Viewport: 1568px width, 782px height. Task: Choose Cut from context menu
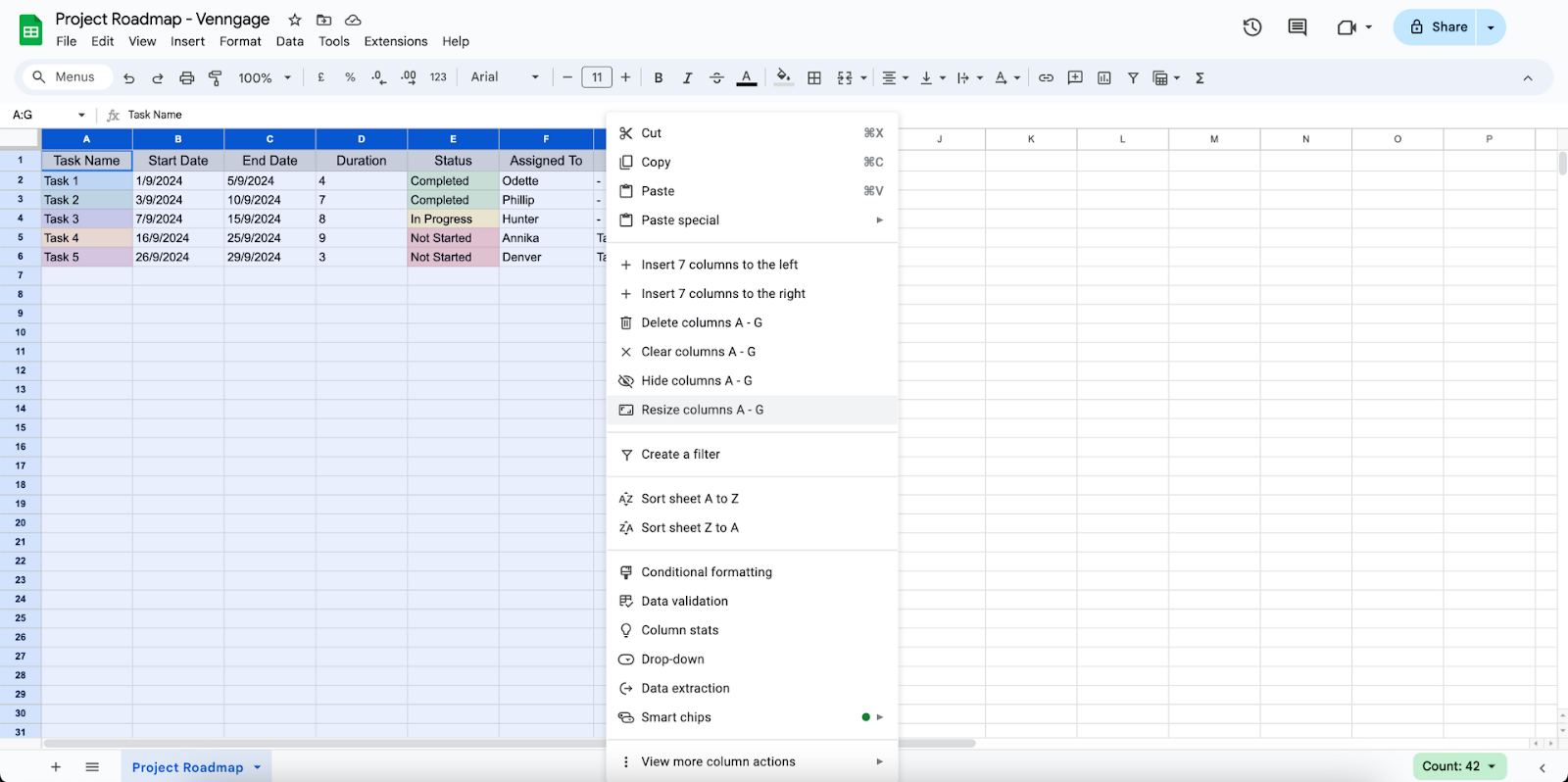click(x=752, y=133)
